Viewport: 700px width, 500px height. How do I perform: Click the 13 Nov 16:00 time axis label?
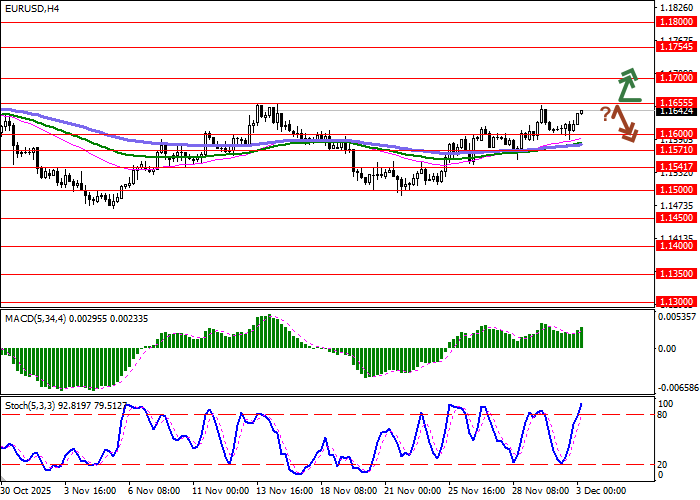tap(283, 492)
